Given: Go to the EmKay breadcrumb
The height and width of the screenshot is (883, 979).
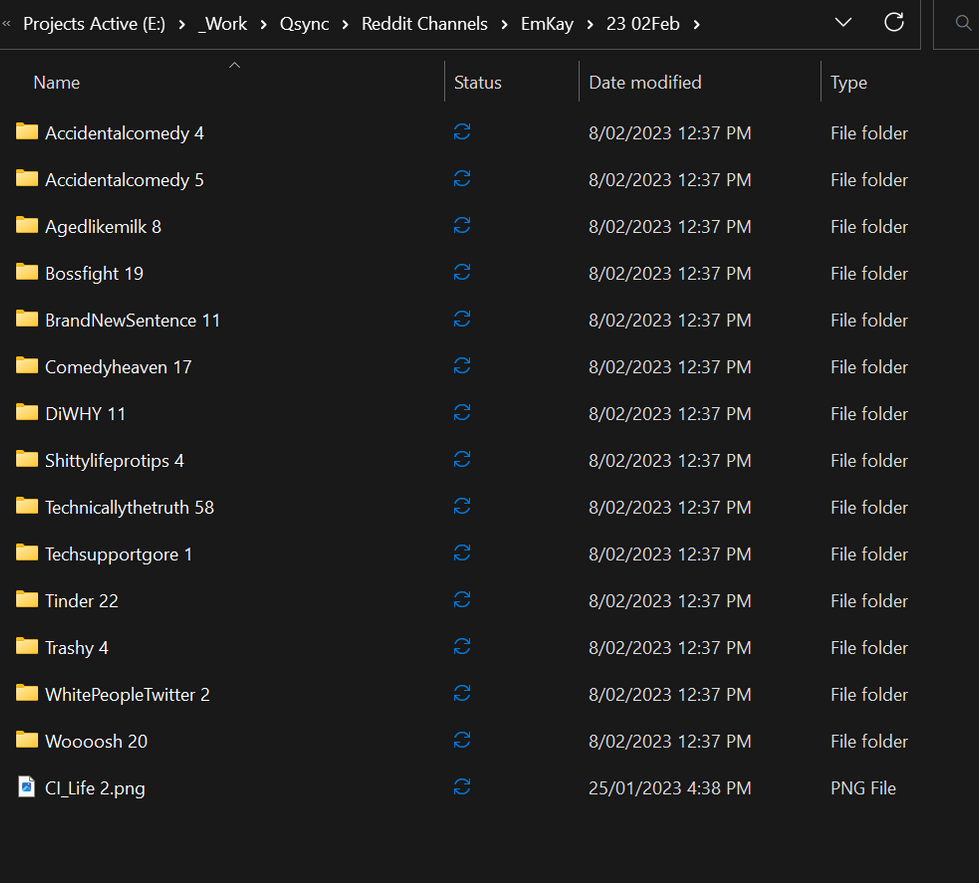Looking at the screenshot, I should [x=547, y=24].
